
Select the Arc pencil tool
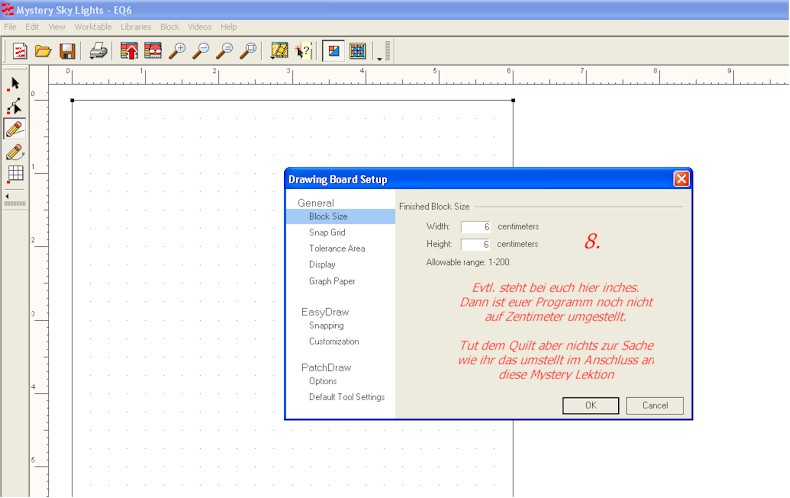point(15,152)
